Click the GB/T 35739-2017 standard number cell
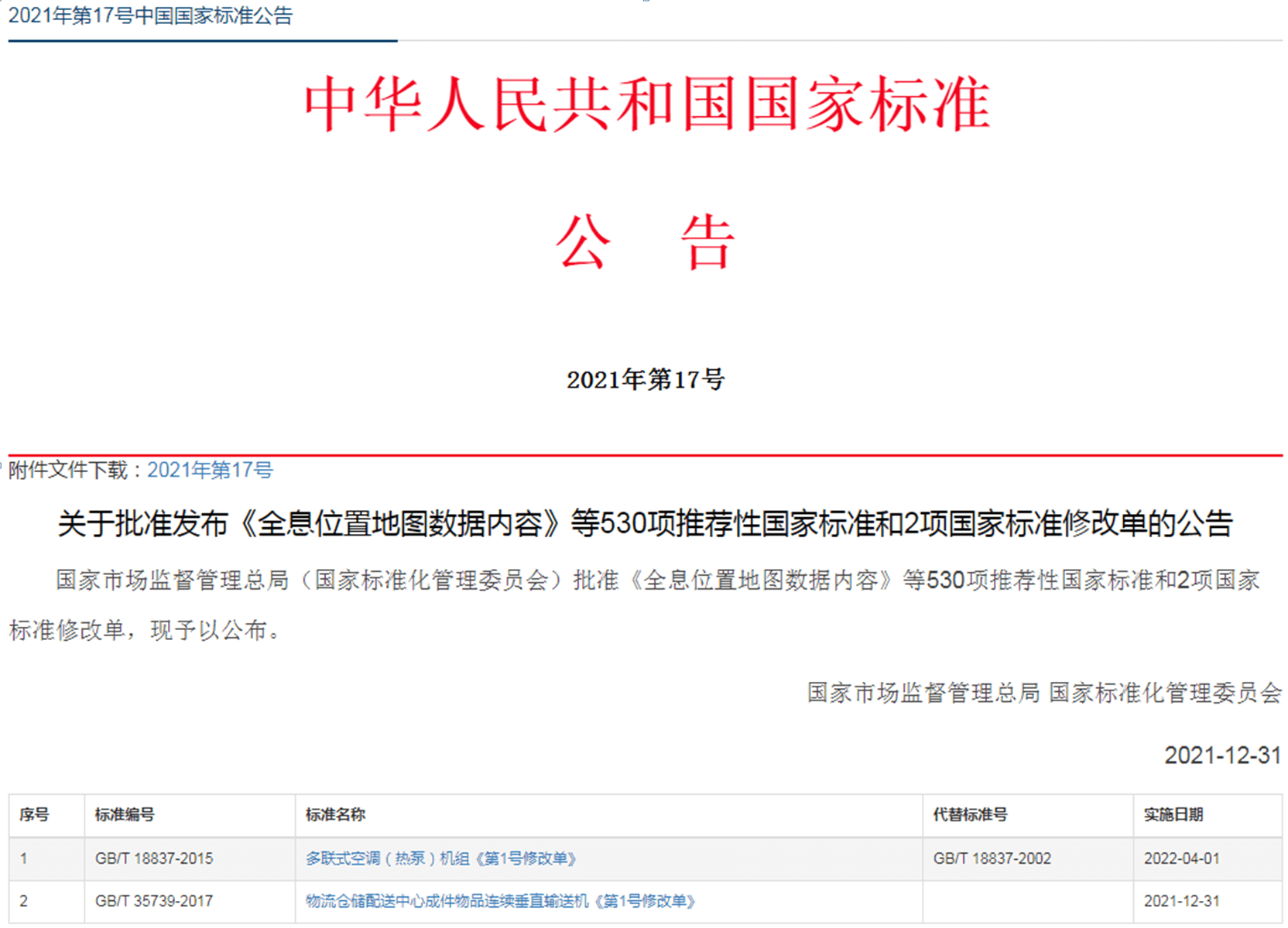 (154, 901)
